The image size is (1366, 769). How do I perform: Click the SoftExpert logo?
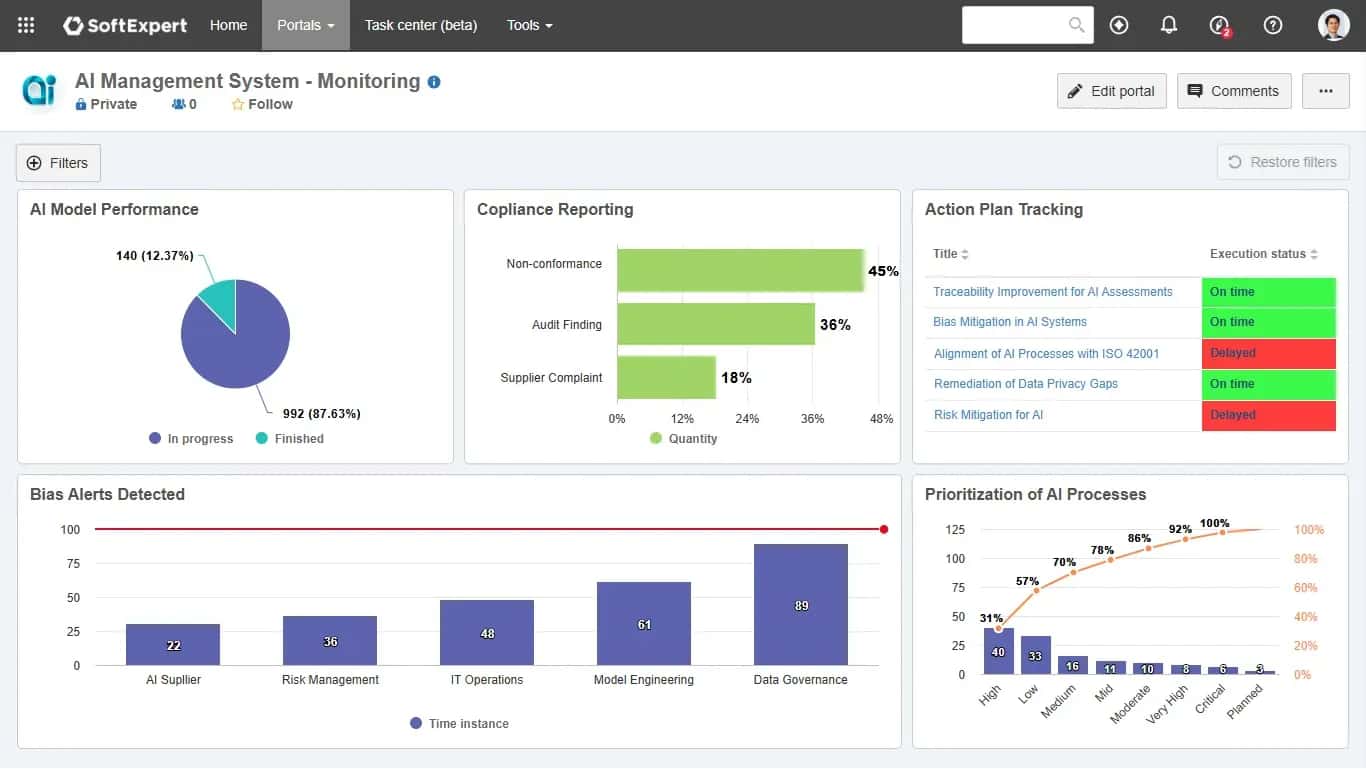tap(125, 25)
